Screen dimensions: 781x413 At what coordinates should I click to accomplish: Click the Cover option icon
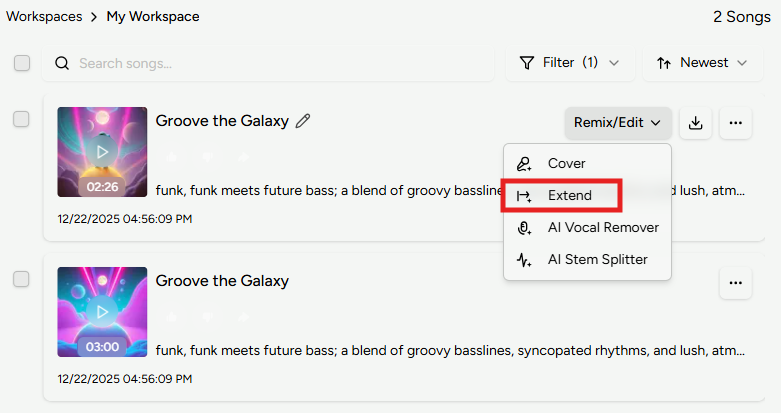pyautogui.click(x=524, y=164)
